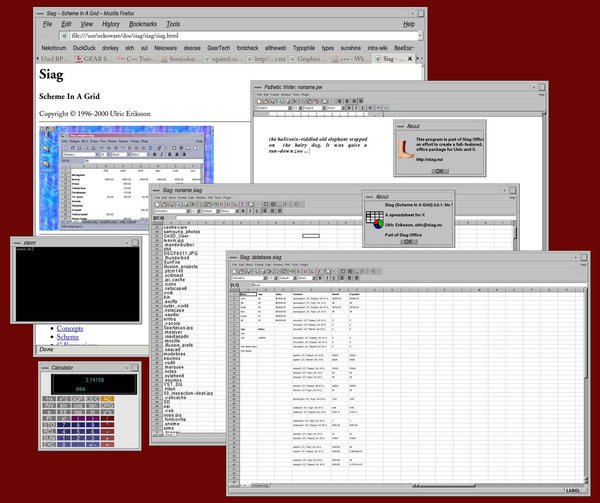Viewport: 600px width, 503px height.
Task: Toggle Italic in noname.siag format bar
Action: (x=250, y=211)
